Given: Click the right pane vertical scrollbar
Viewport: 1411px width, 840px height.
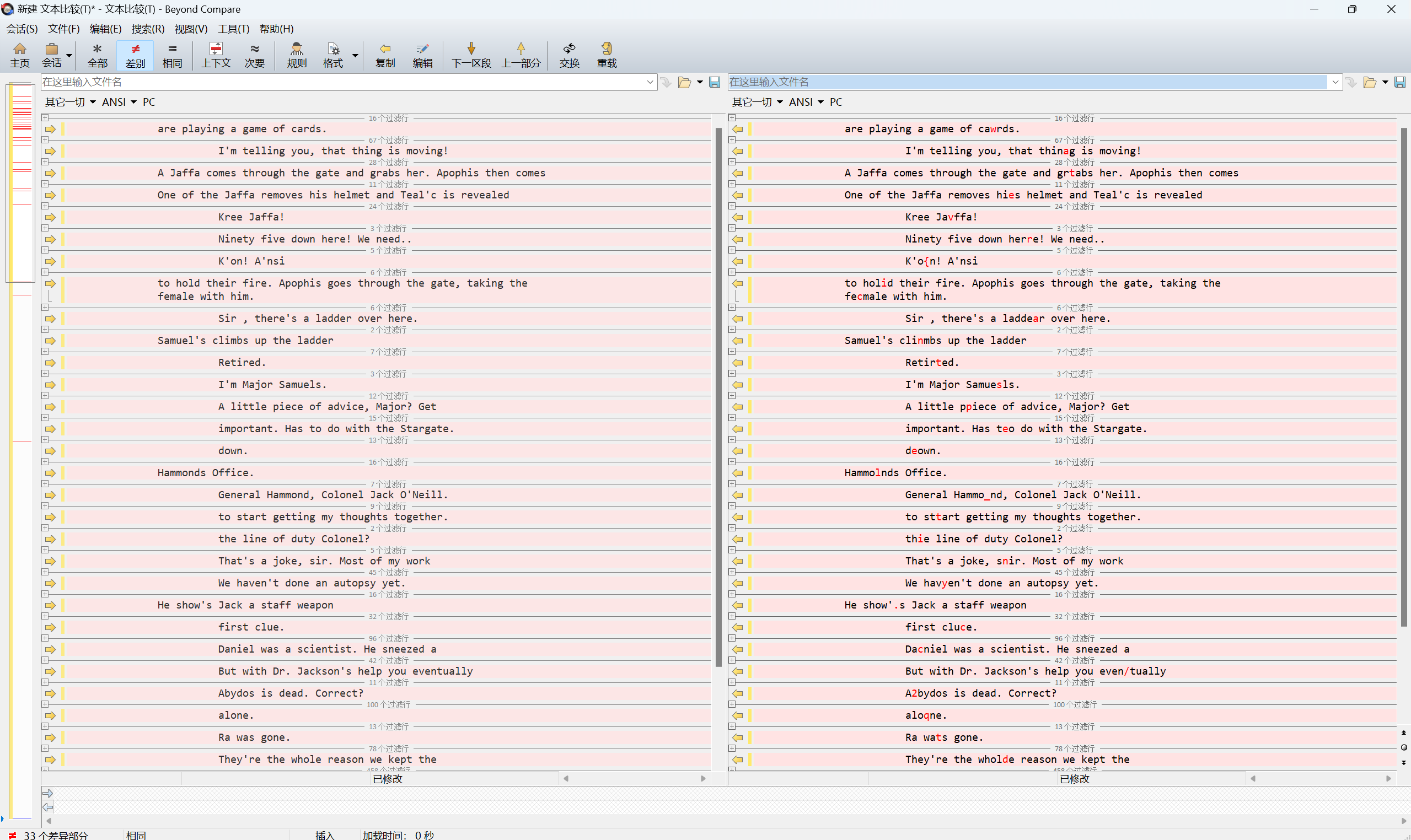Looking at the screenshot, I should 1404,376.
